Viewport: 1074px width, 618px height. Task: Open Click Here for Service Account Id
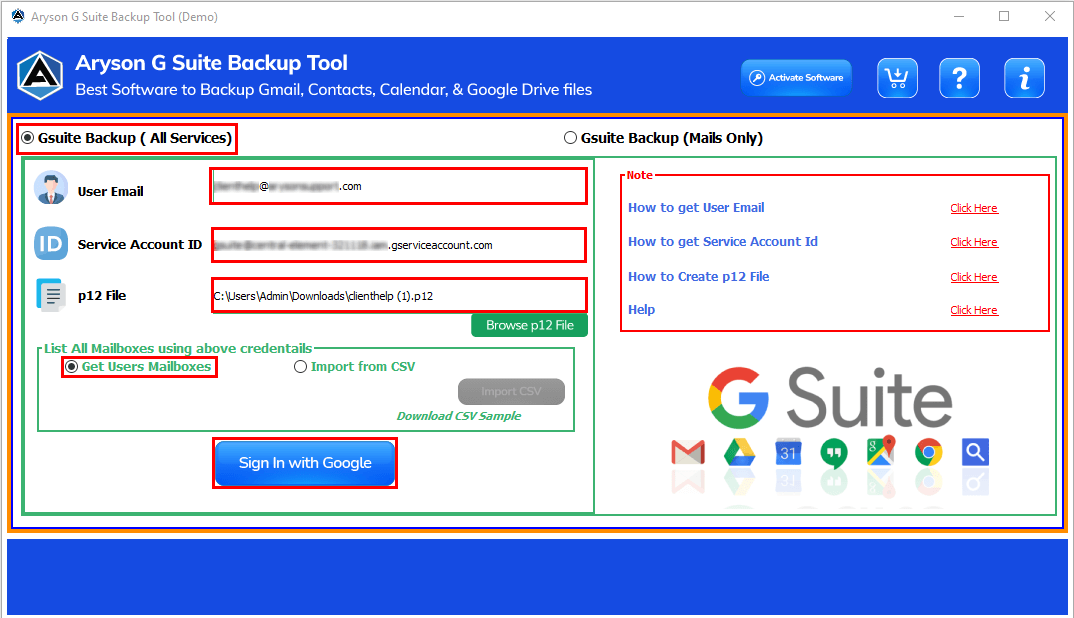[974, 242]
